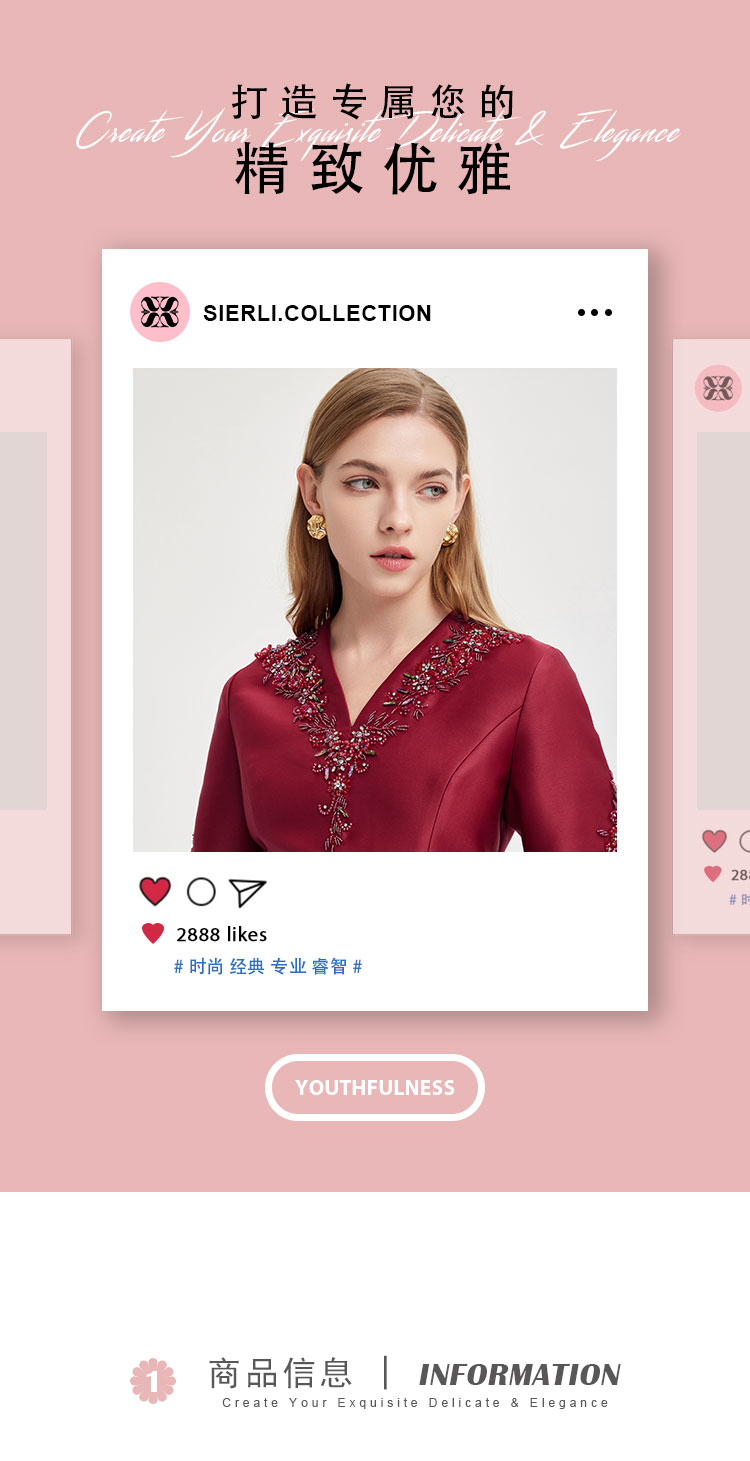Screen dimensions: 750x1461
Task: Click the 专业 hashtag
Action: tap(288, 967)
